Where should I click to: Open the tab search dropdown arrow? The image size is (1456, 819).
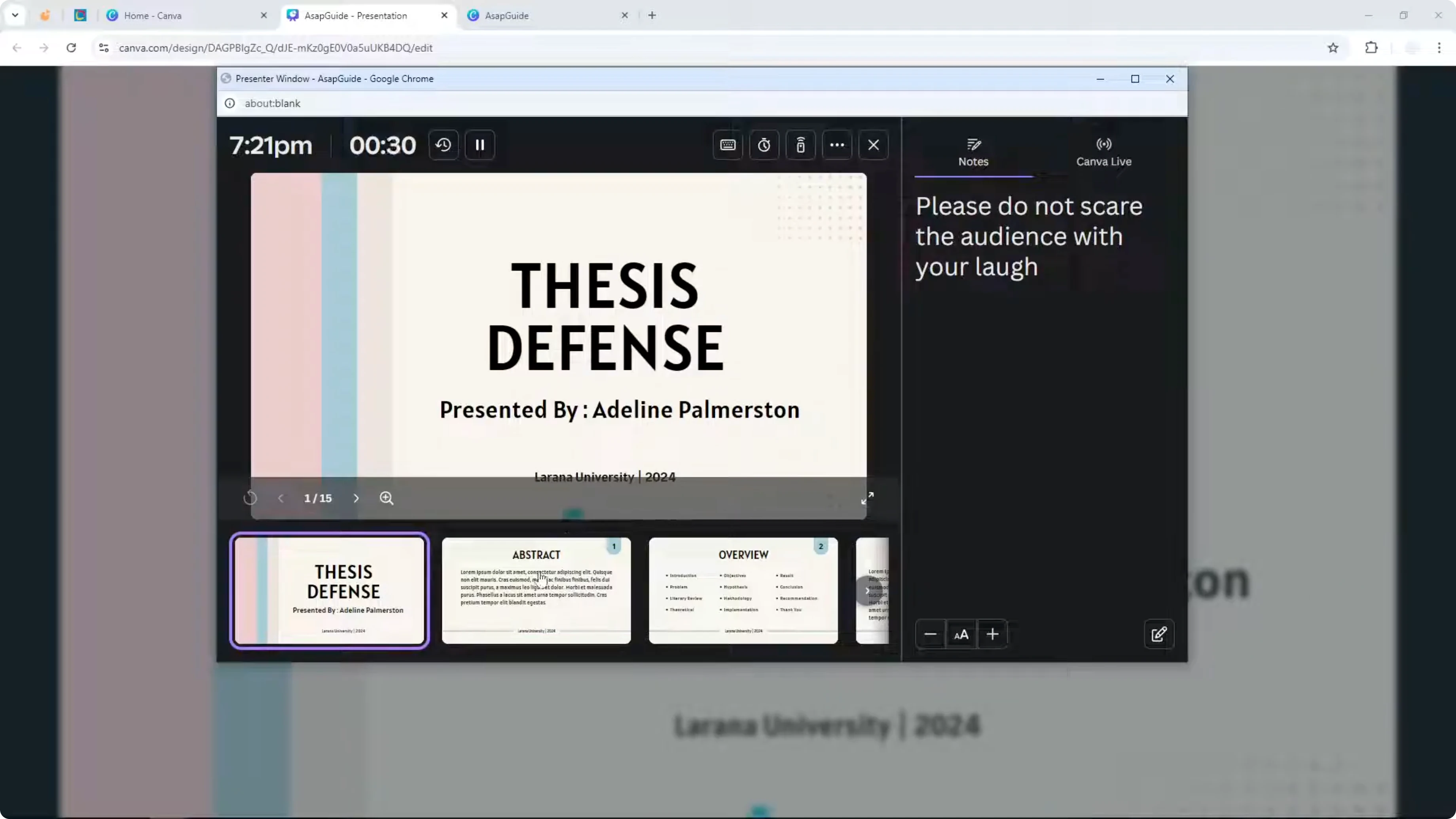(15, 15)
